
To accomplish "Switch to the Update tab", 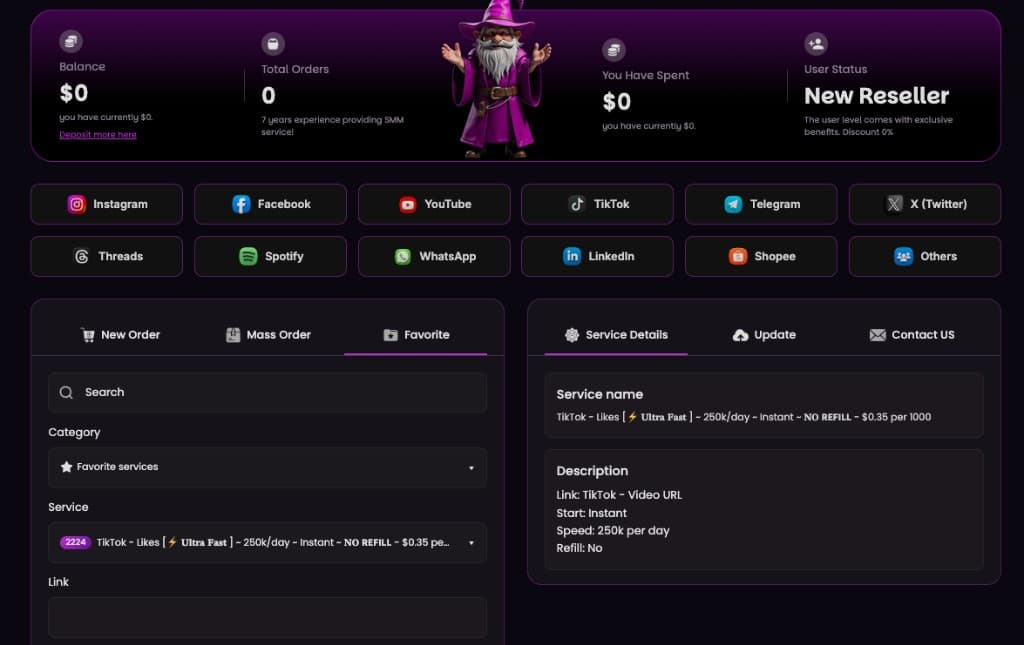I will tap(764, 335).
